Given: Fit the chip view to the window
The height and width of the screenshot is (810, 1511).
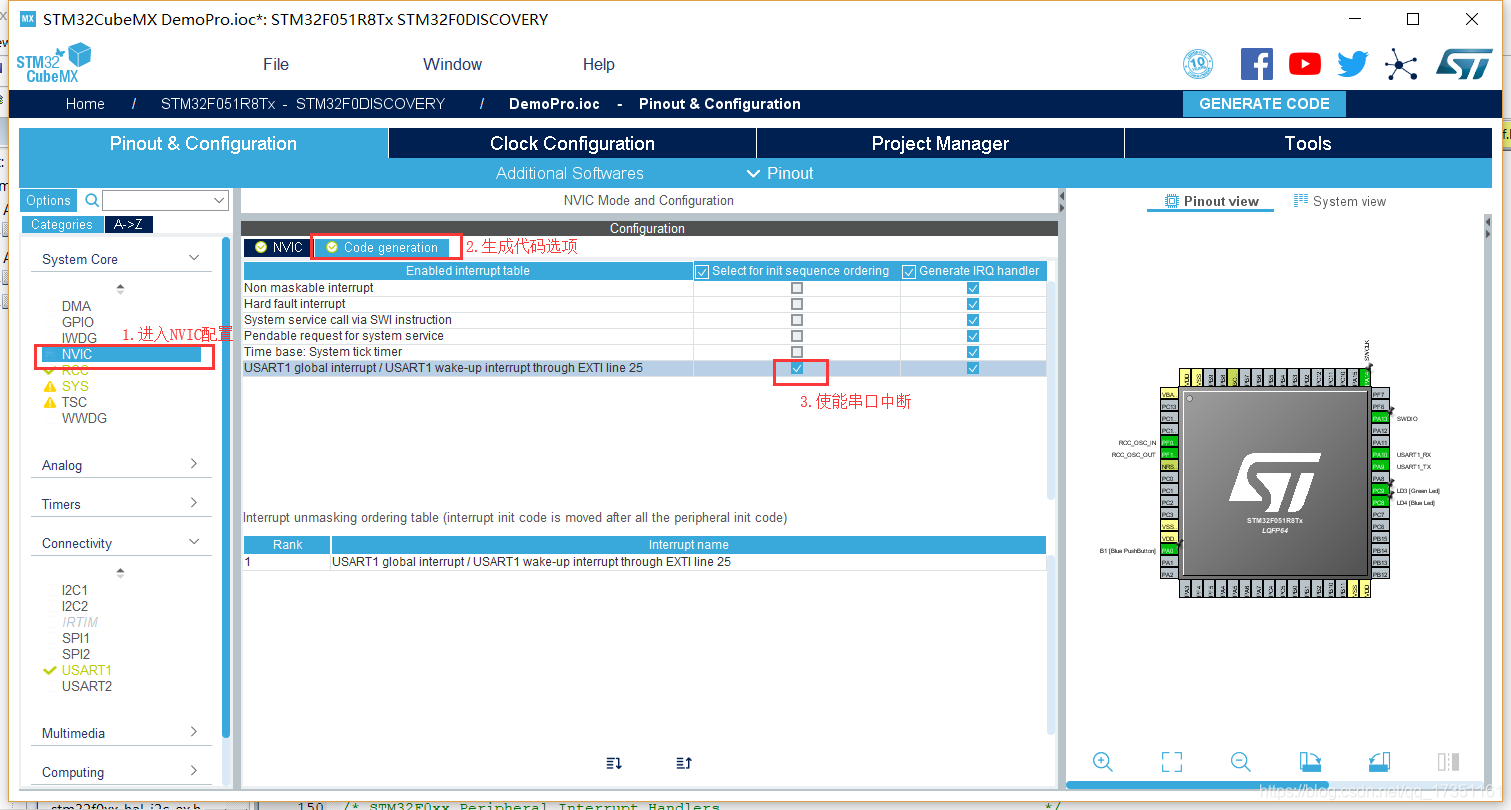Looking at the screenshot, I should (x=1172, y=762).
